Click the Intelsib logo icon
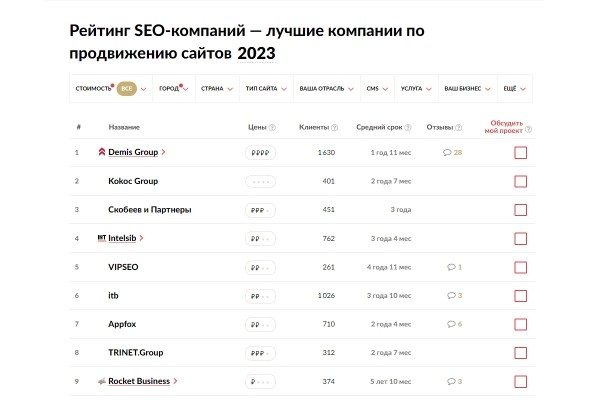 click(102, 238)
